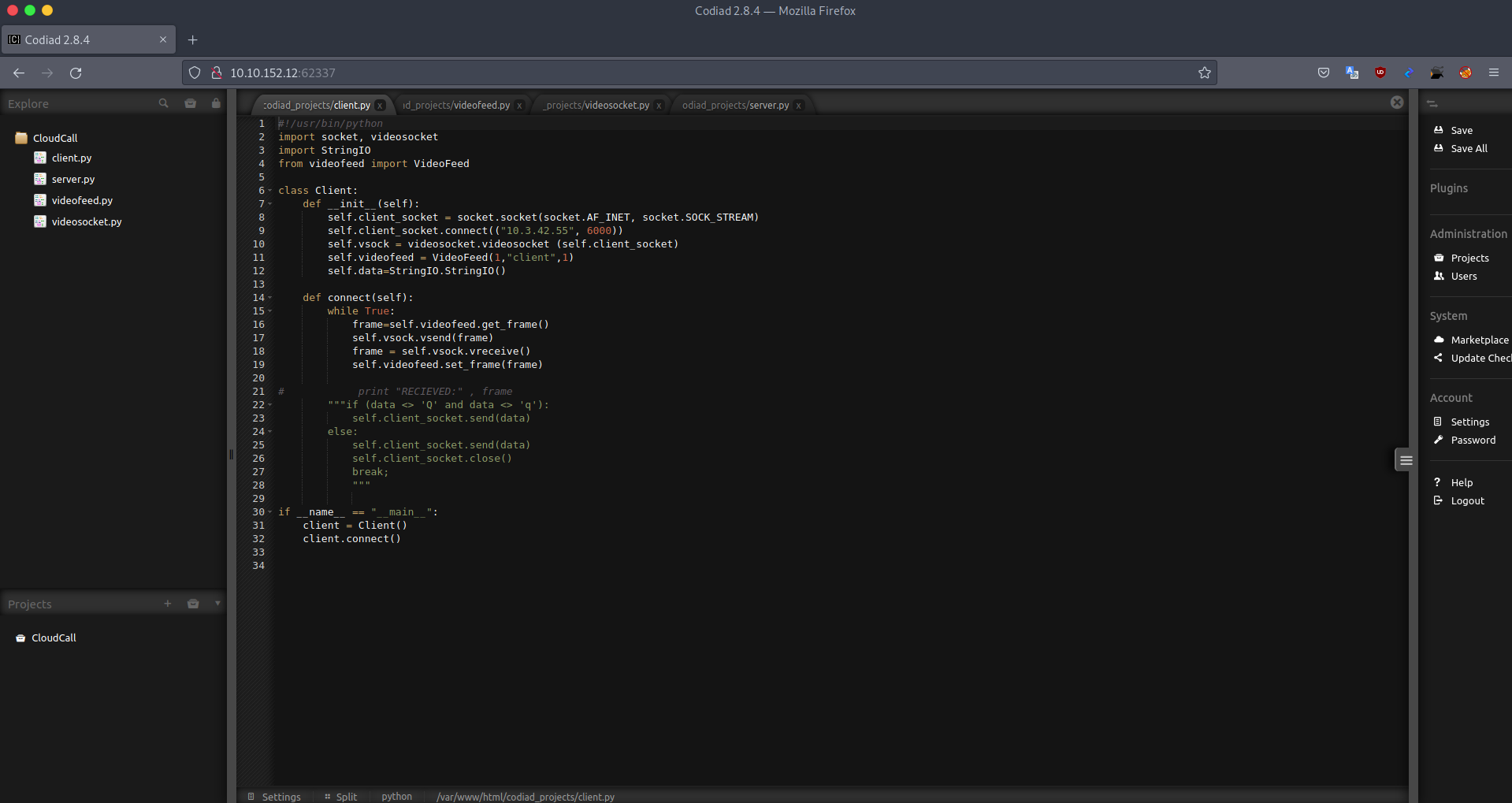The image size is (1512, 803).
Task: Change the python mode in bottom bar
Action: 397,797
